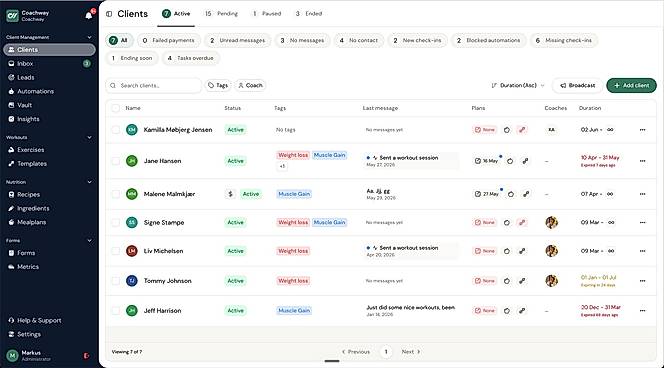Click the nutrition plan icon for Tommy Johnson

[507, 281]
